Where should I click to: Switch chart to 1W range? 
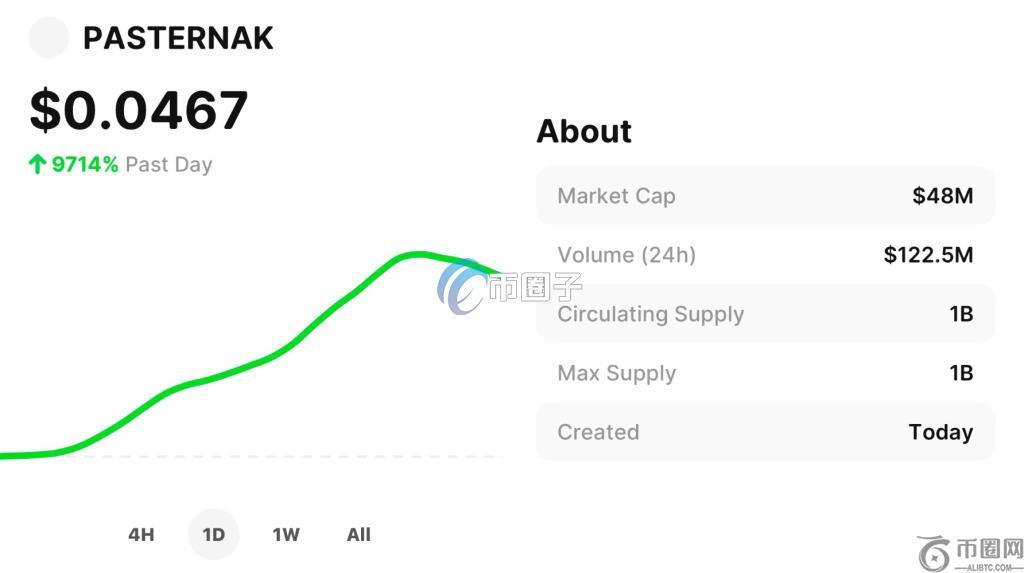pos(286,534)
